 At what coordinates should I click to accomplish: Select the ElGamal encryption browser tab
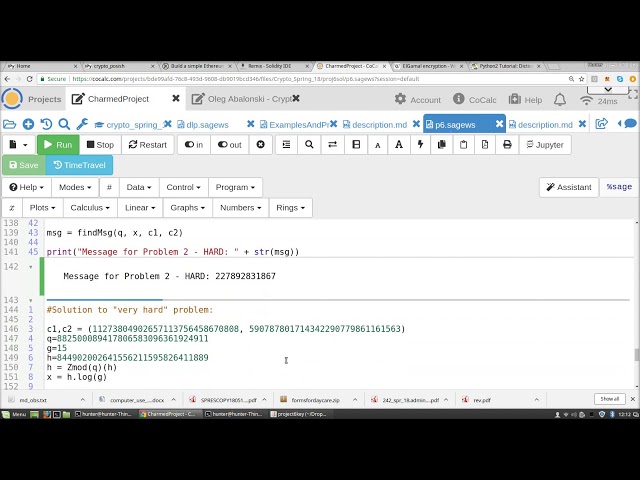(x=427, y=66)
